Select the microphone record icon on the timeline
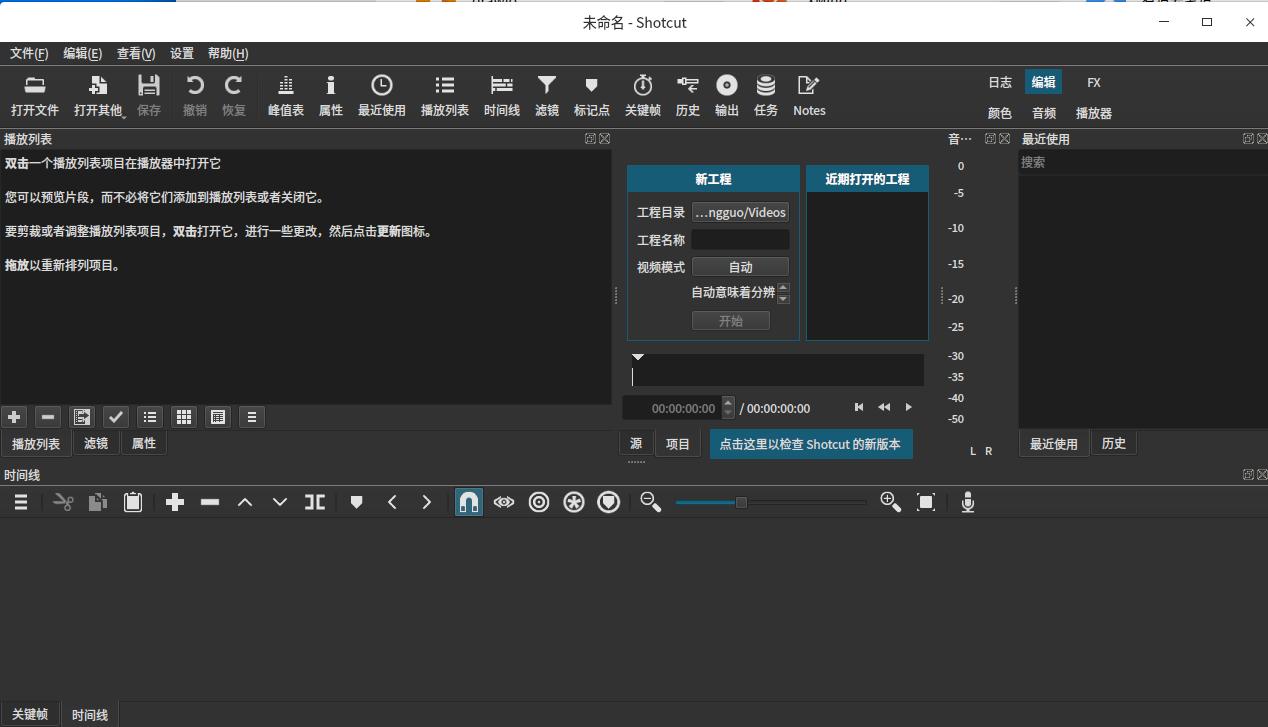1268x727 pixels. coord(967,501)
